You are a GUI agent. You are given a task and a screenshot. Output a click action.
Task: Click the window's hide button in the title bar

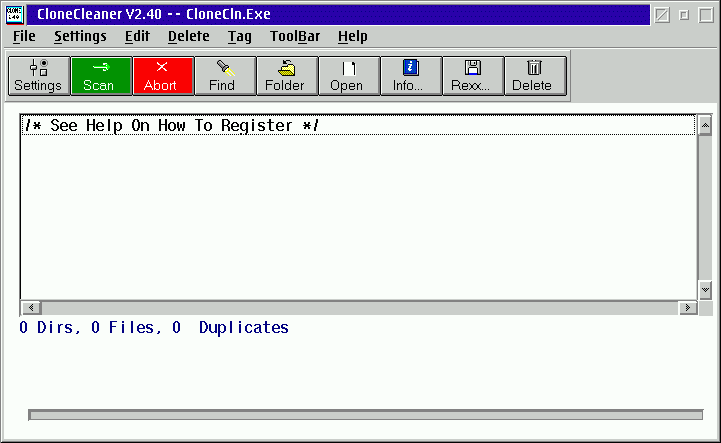click(662, 15)
